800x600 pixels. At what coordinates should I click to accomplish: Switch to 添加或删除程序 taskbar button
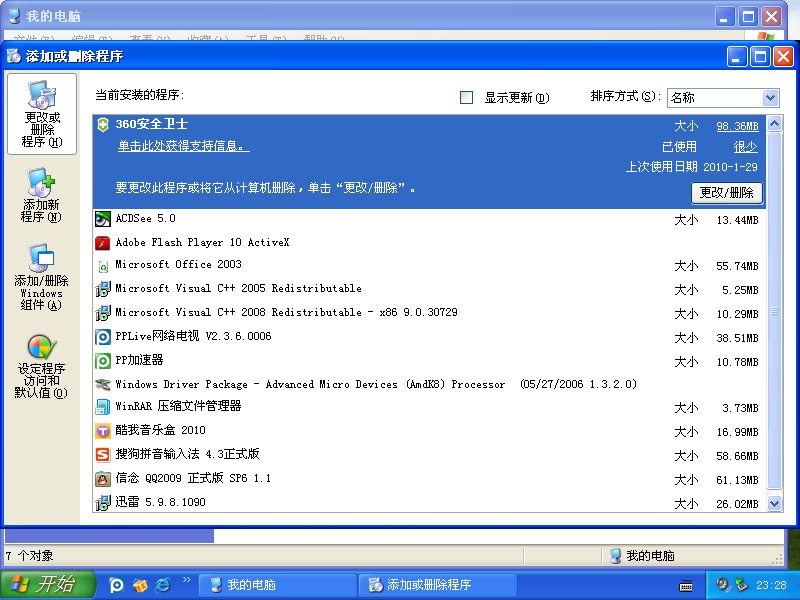point(438,585)
